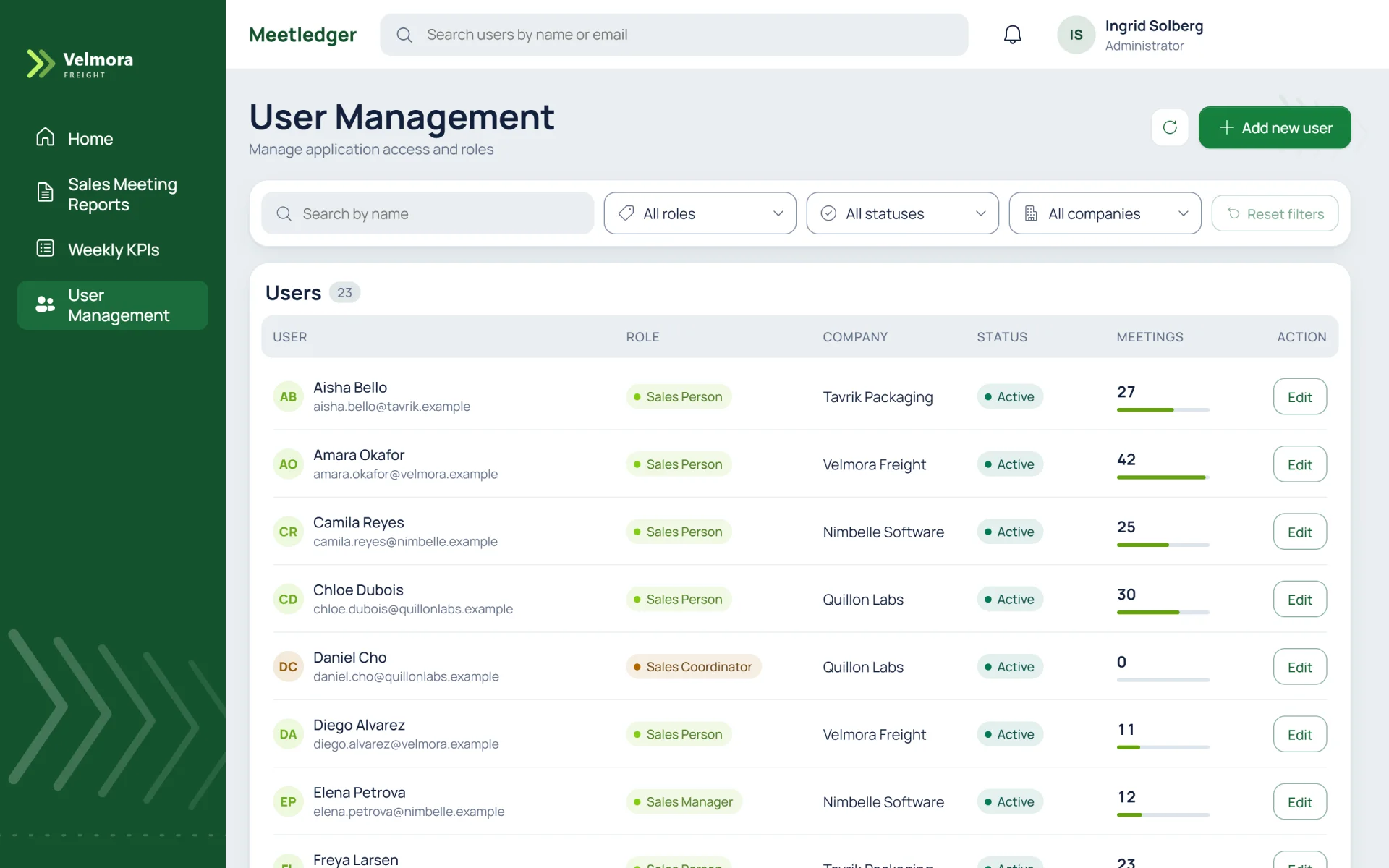Click Chloe Dubois's meetings progress bar
This screenshot has height=868, width=1389.
tap(1163, 613)
